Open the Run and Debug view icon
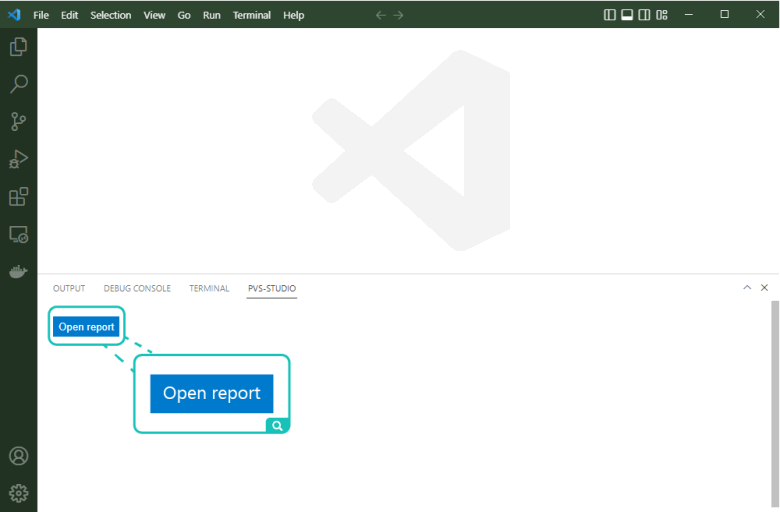The image size is (780, 512). pos(18,159)
